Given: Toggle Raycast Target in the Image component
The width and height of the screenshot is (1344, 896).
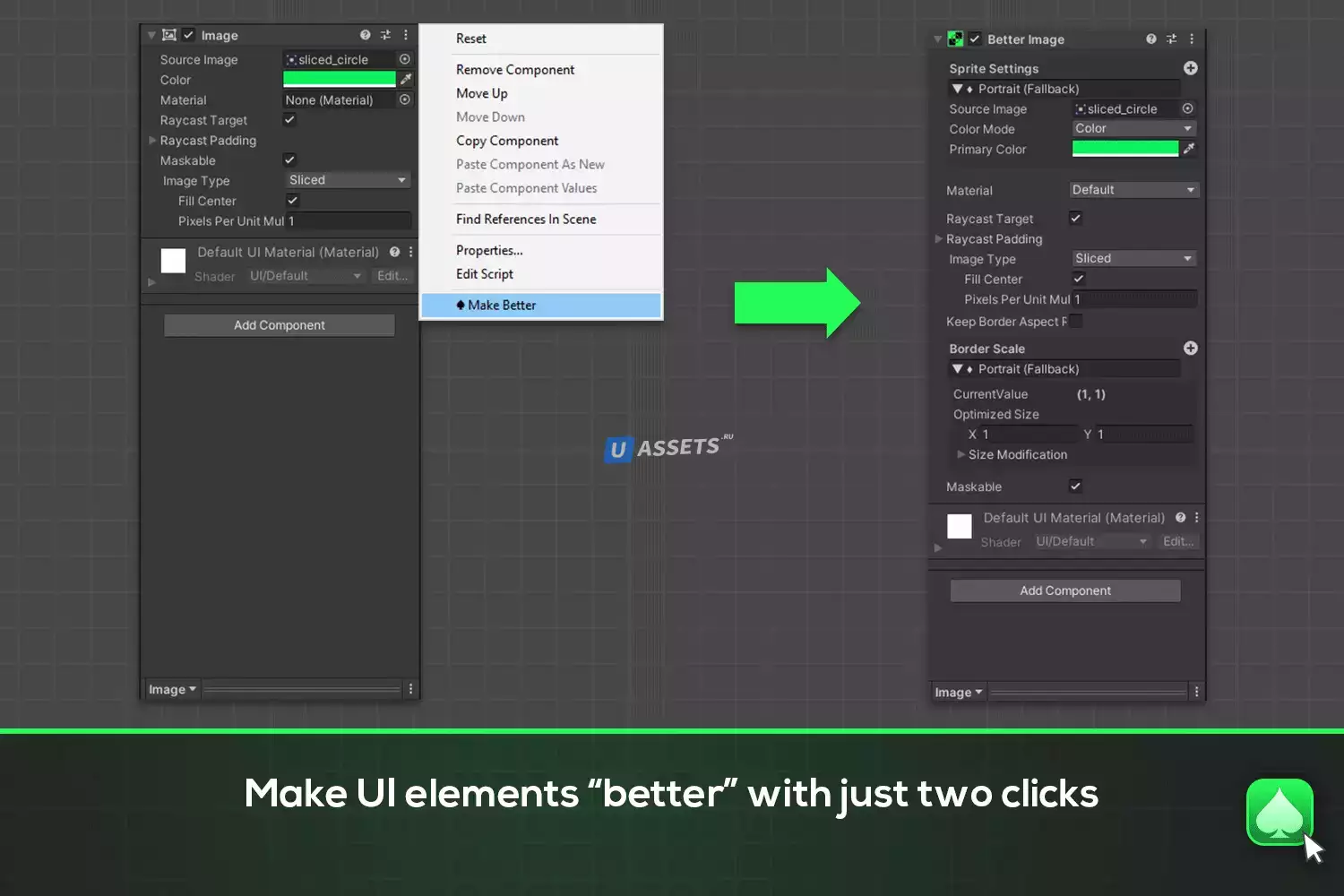Looking at the screenshot, I should coord(289,119).
